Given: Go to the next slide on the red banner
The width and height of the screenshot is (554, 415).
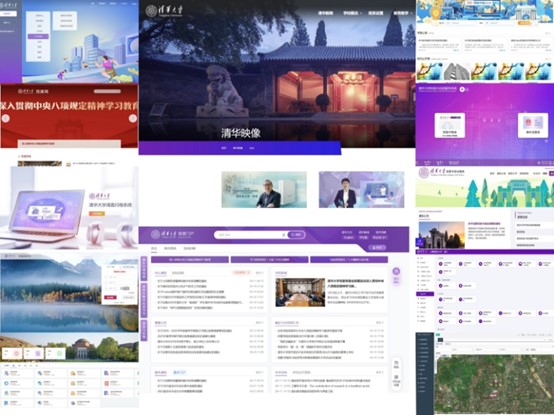Looking at the screenshot, I should [132, 118].
